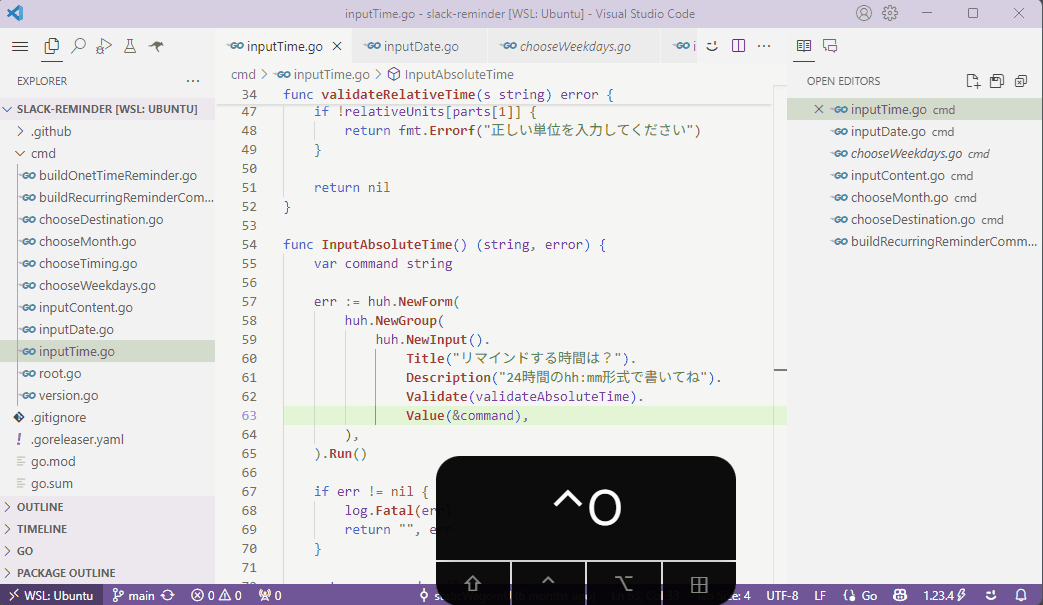Open the Explorer Views and More Actions ellipsis
The image size is (1043, 605).
(193, 81)
